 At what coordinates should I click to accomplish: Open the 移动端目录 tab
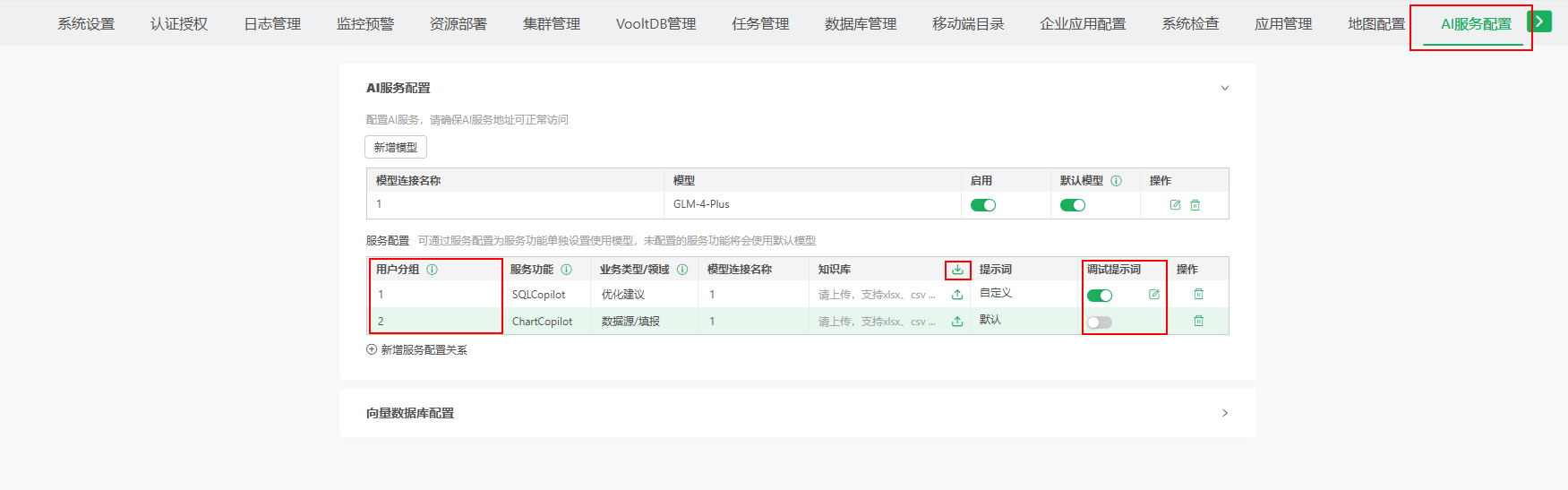968,24
